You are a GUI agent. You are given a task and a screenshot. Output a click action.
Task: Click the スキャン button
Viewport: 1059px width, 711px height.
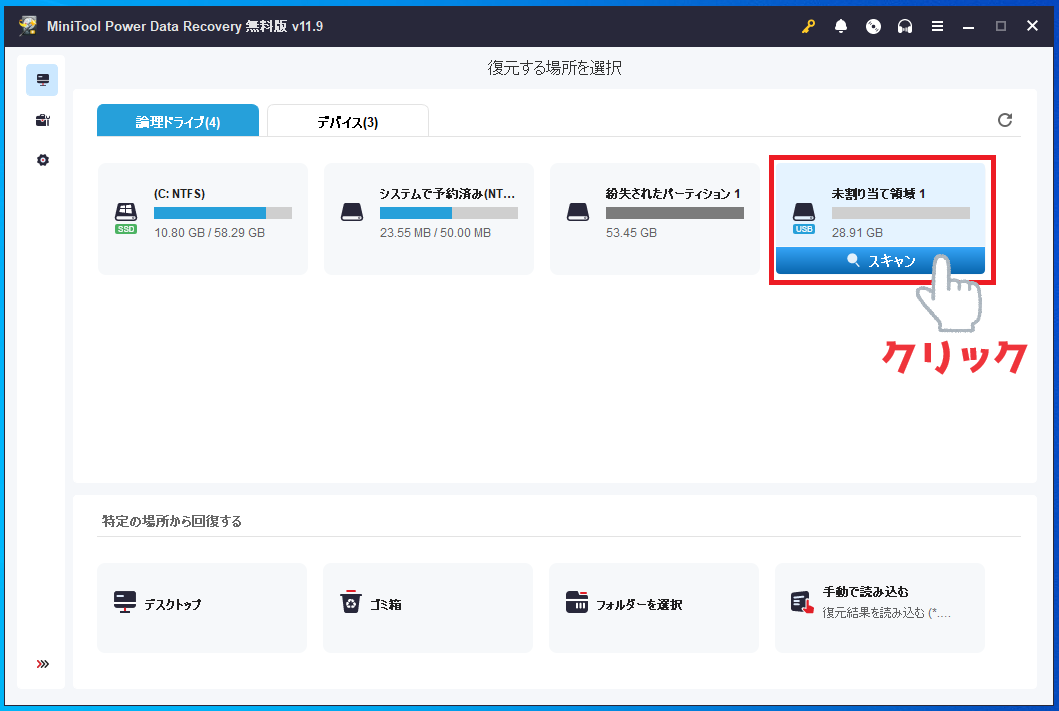coord(880,261)
